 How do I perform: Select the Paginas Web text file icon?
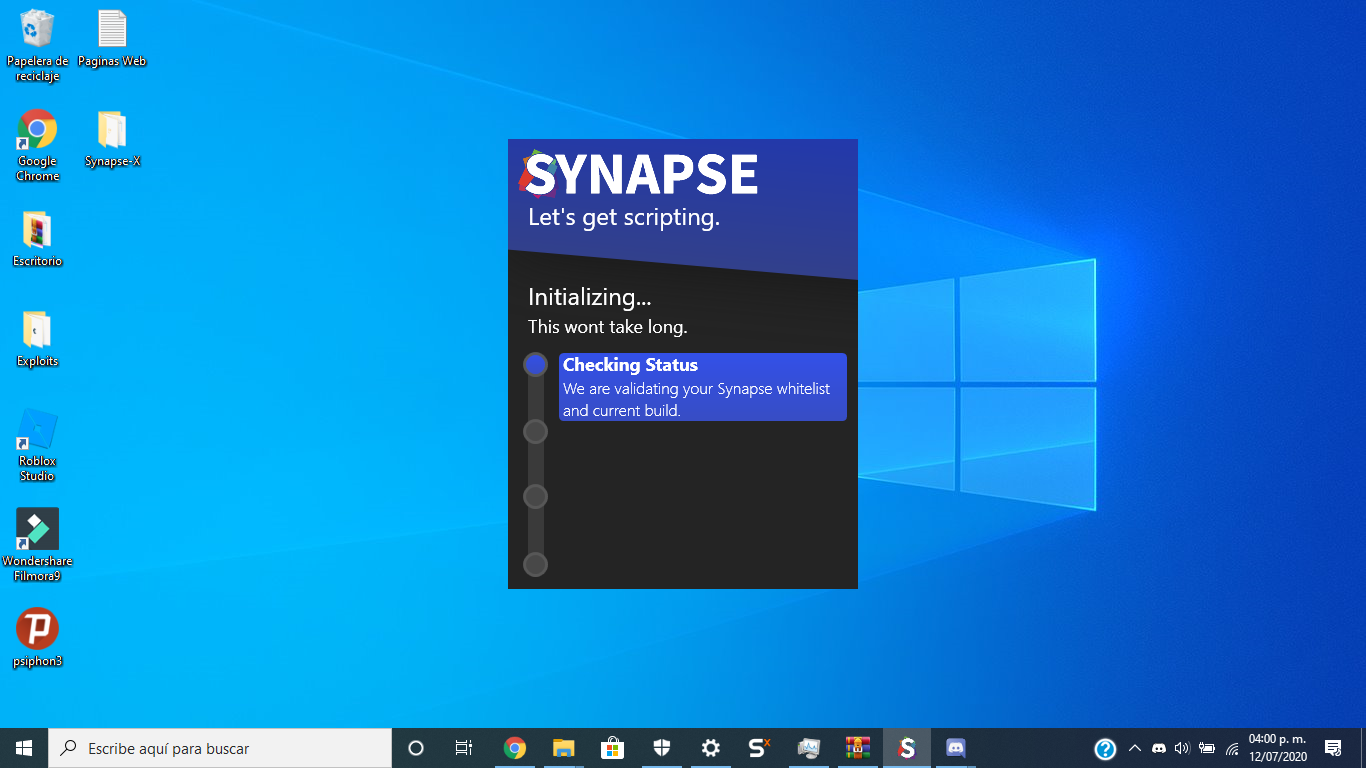pos(112,38)
